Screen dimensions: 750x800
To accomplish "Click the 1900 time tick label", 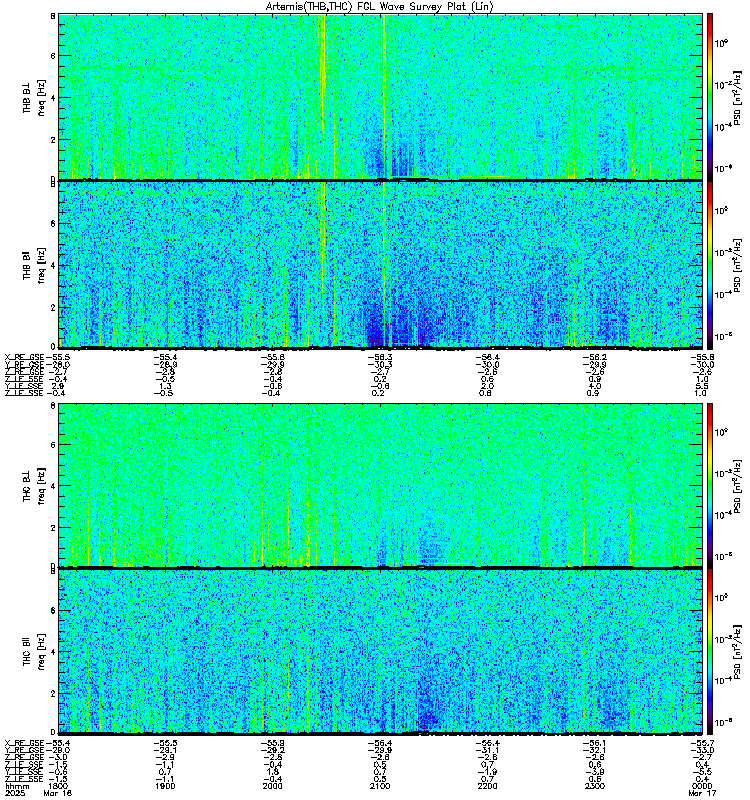I will point(165,786).
